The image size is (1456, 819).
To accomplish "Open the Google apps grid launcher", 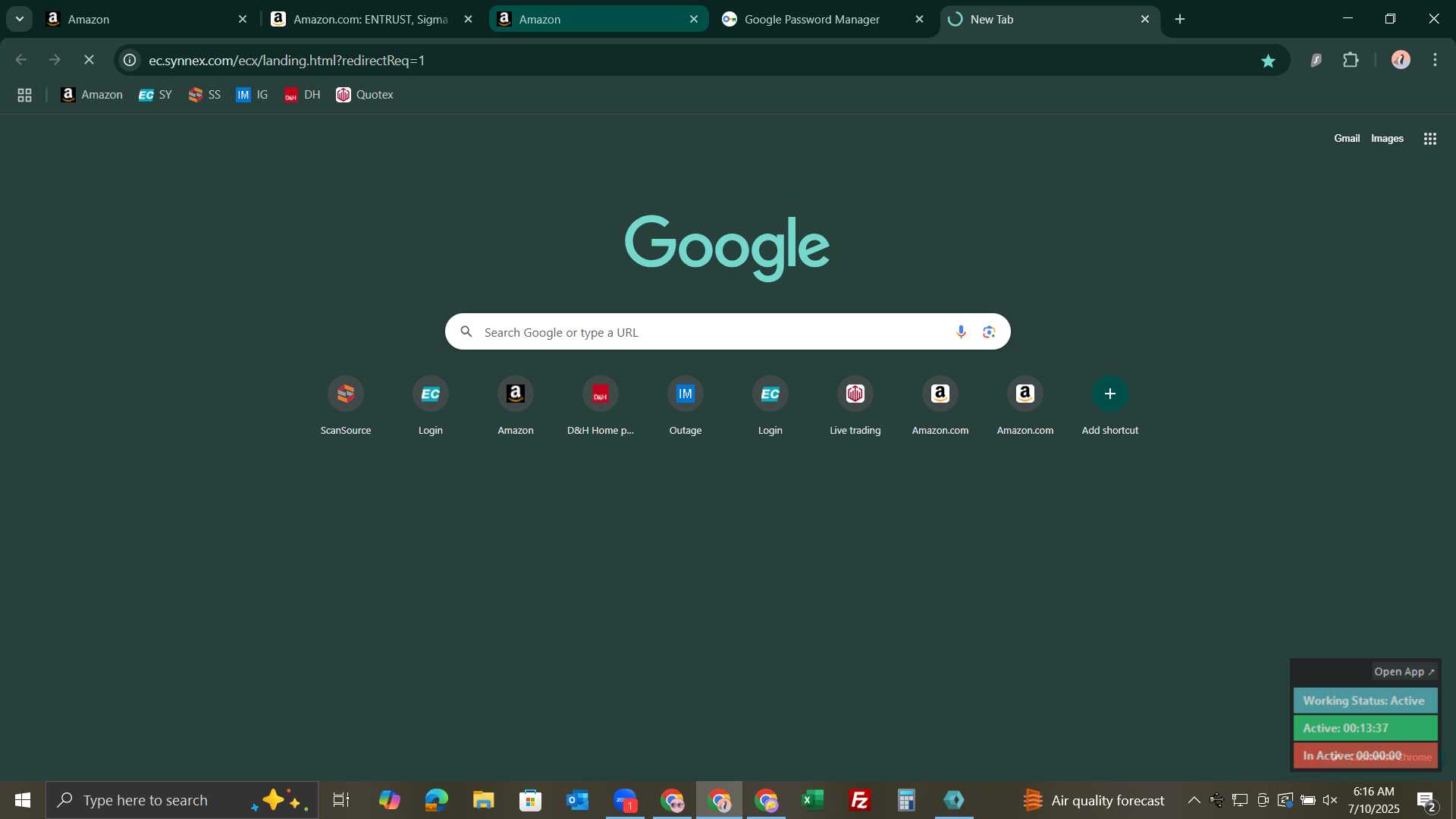I will 1430,139.
